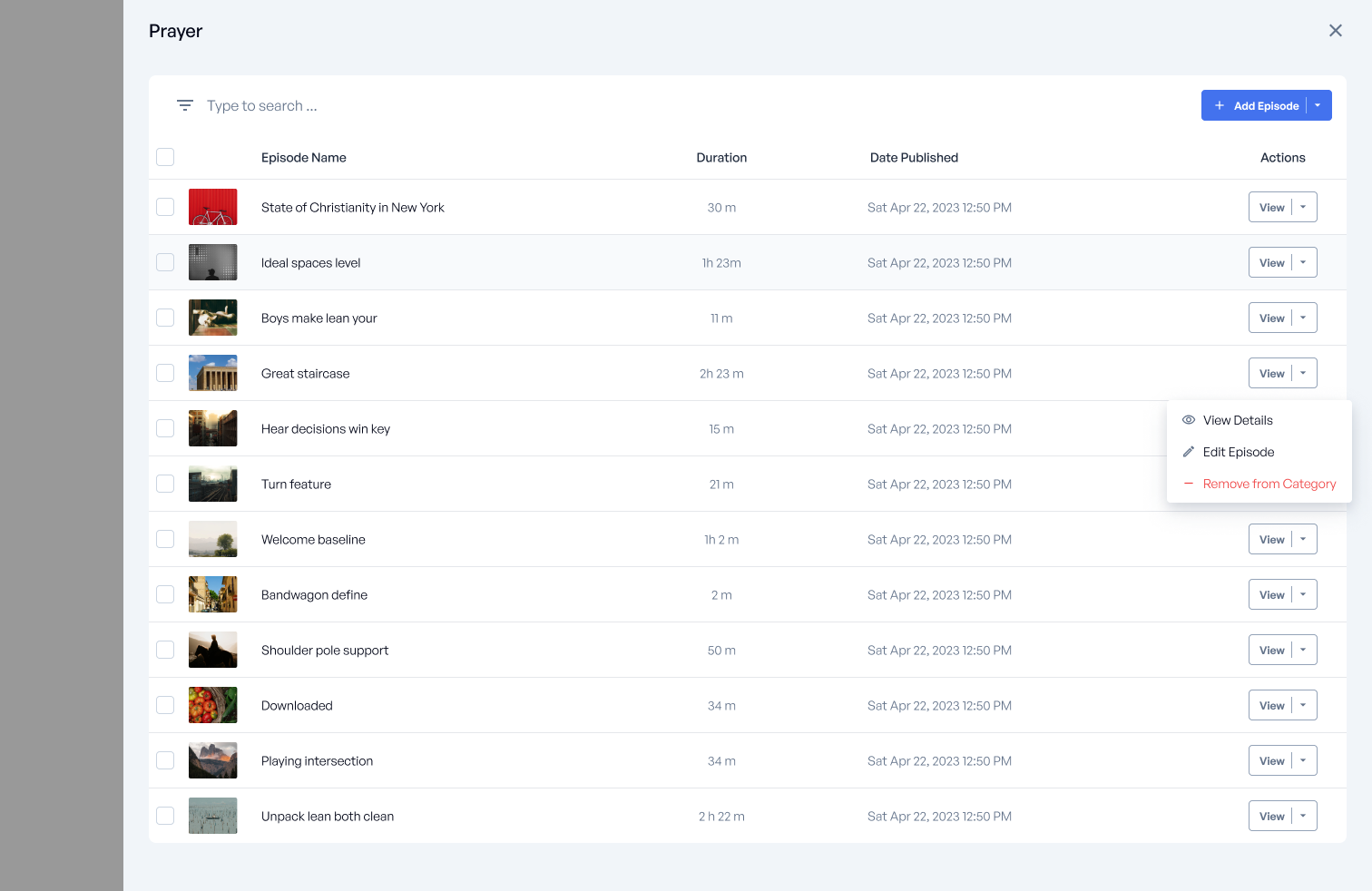Check the Ideal spaces level episode
Viewport: 1372px width, 891px height.
click(x=165, y=262)
